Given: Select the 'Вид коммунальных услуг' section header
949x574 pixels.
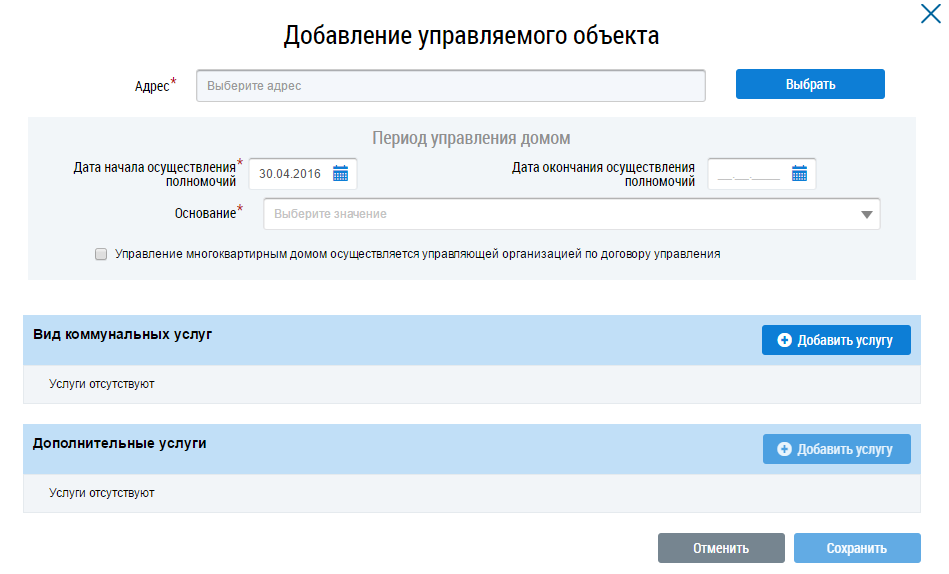Looking at the screenshot, I should 123,334.
